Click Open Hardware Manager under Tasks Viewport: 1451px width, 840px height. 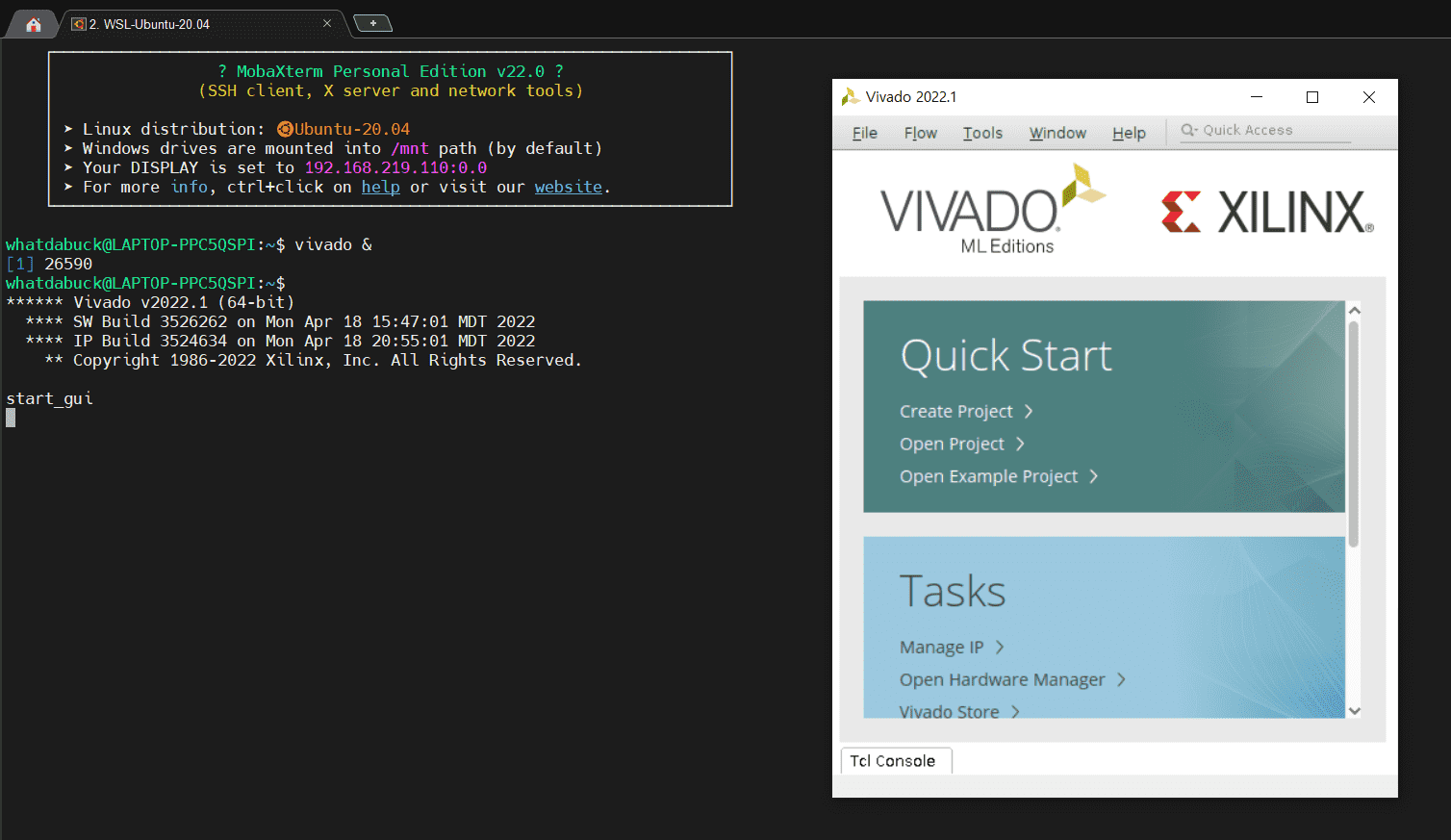click(1002, 680)
